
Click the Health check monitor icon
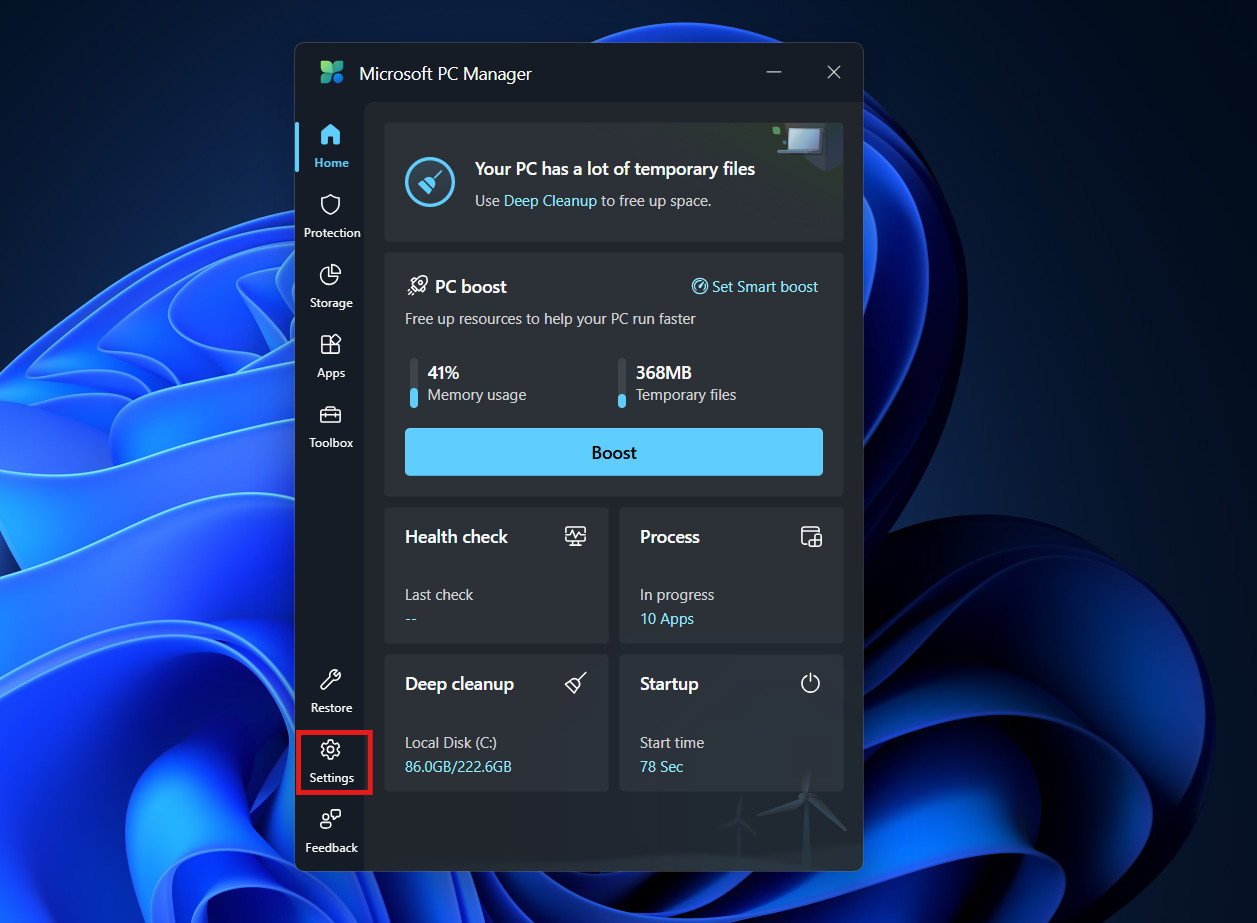[x=575, y=536]
